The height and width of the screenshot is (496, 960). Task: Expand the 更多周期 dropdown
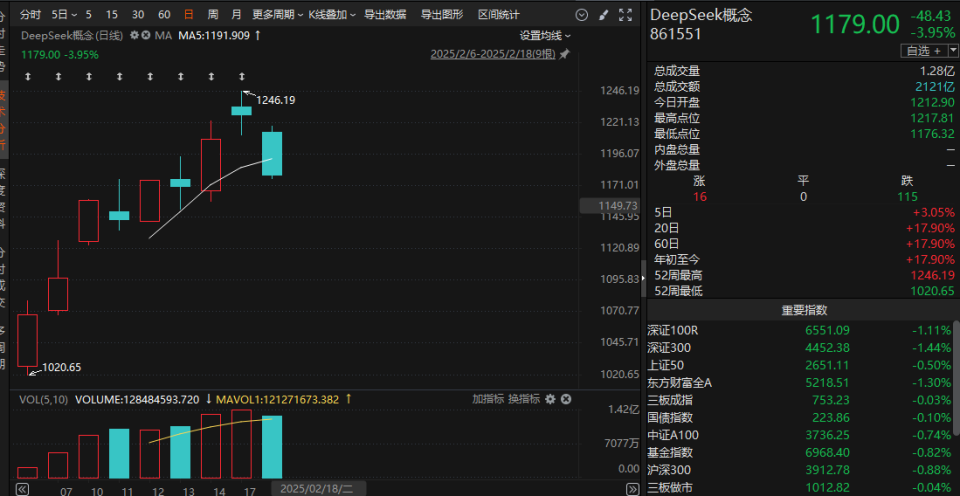(278, 15)
